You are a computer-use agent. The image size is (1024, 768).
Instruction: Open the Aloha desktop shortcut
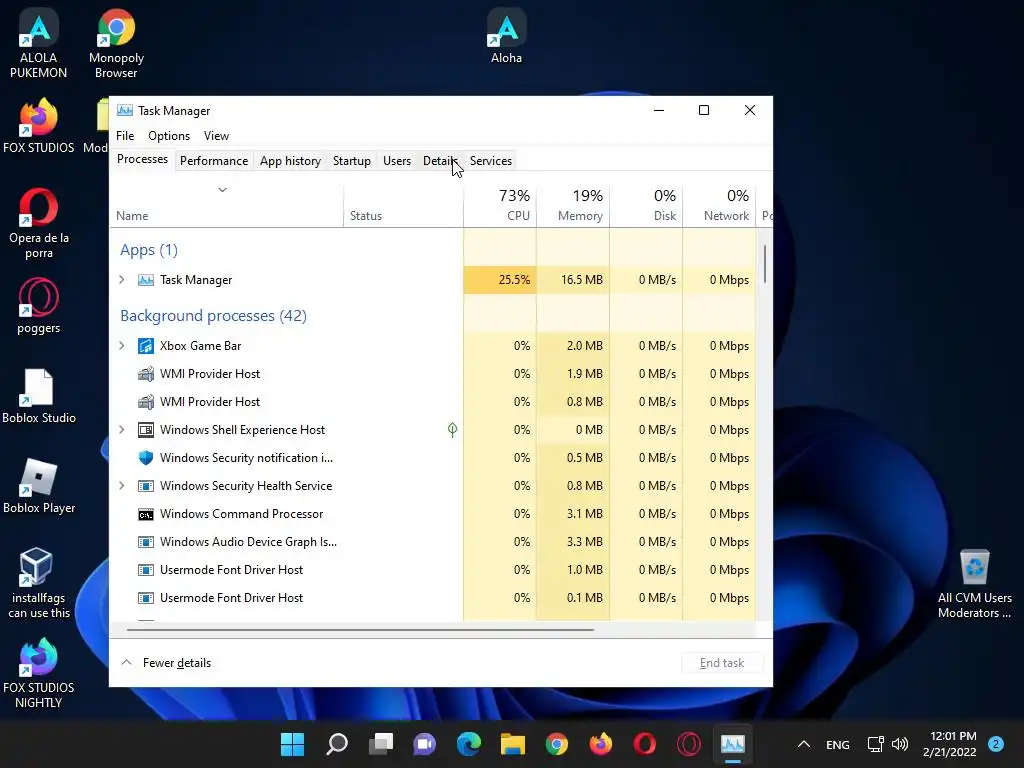[506, 36]
